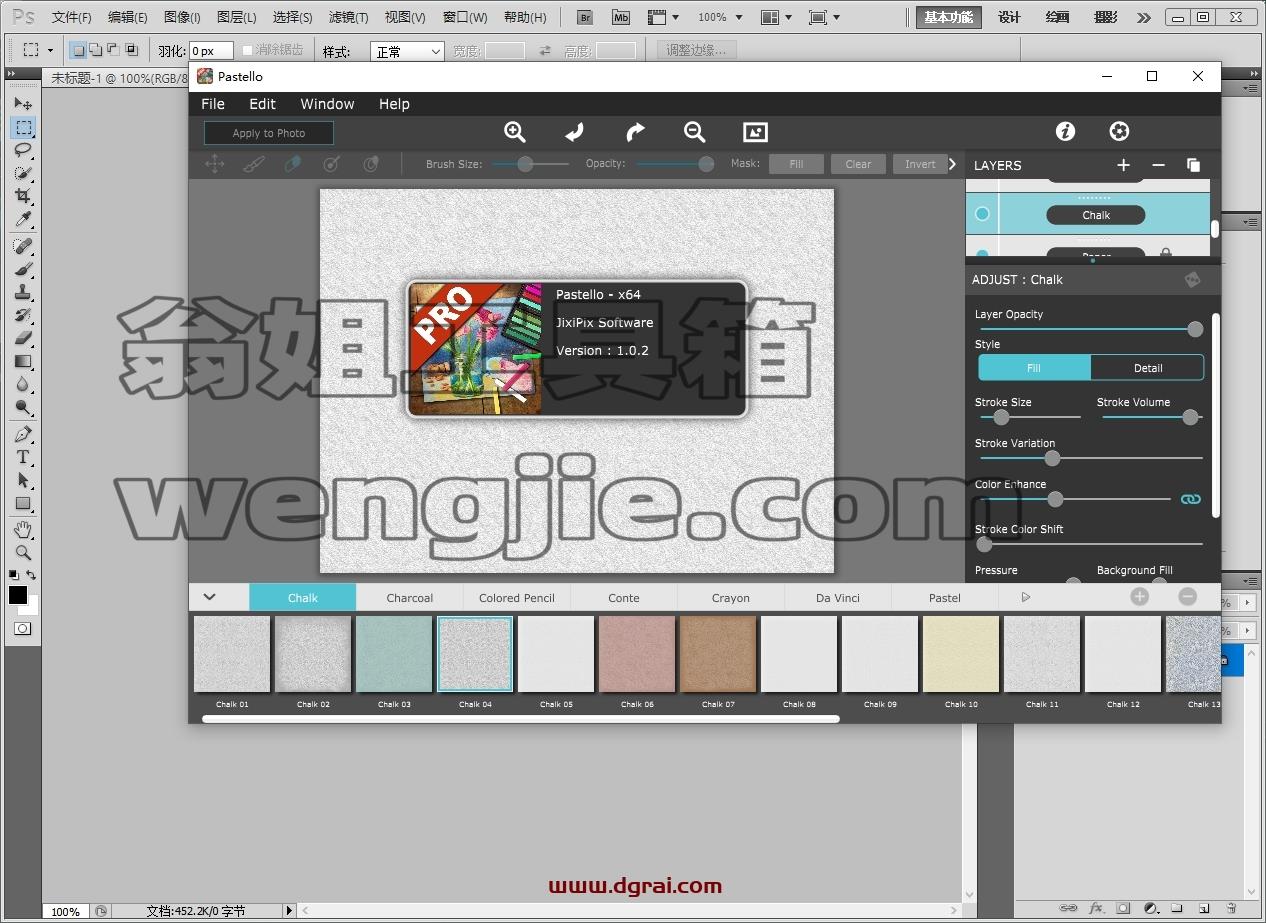Adjust the Stroke Variation slider handle

point(1052,458)
